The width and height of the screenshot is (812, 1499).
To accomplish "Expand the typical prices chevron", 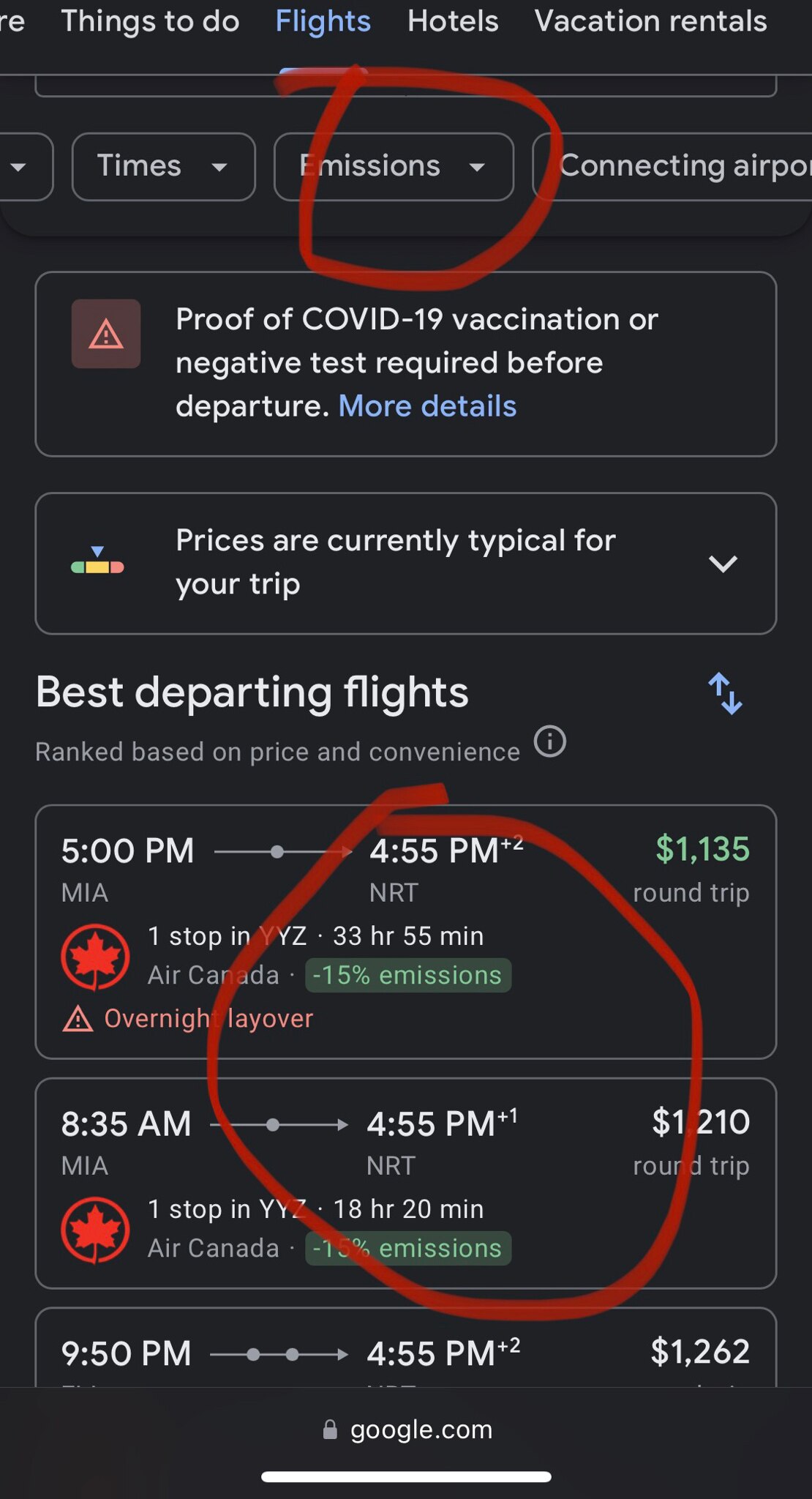I will pyautogui.click(x=723, y=564).
